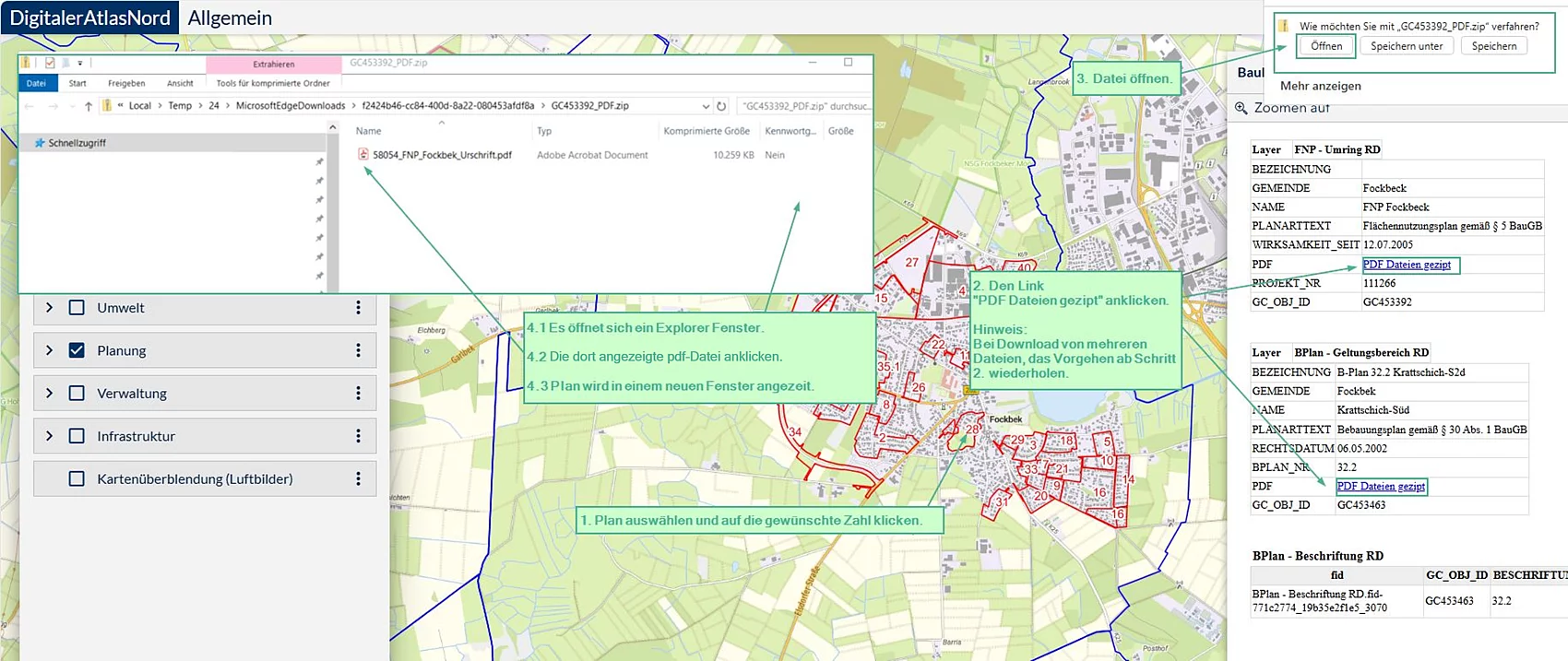1568x661 pixels.
Task: Open three-dot menu for Planung layer
Action: pos(359,350)
